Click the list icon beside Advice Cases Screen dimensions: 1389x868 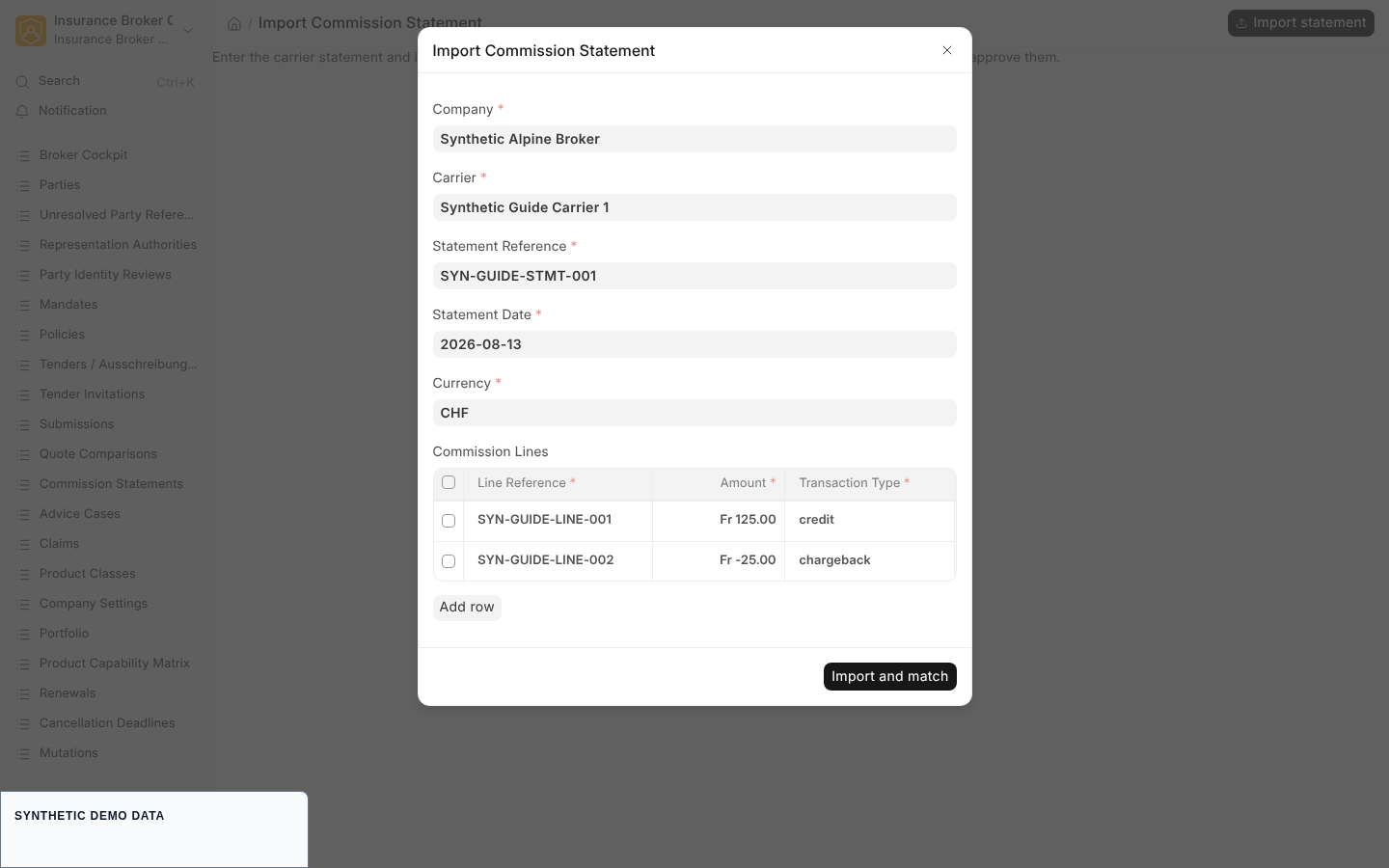pyautogui.click(x=25, y=514)
